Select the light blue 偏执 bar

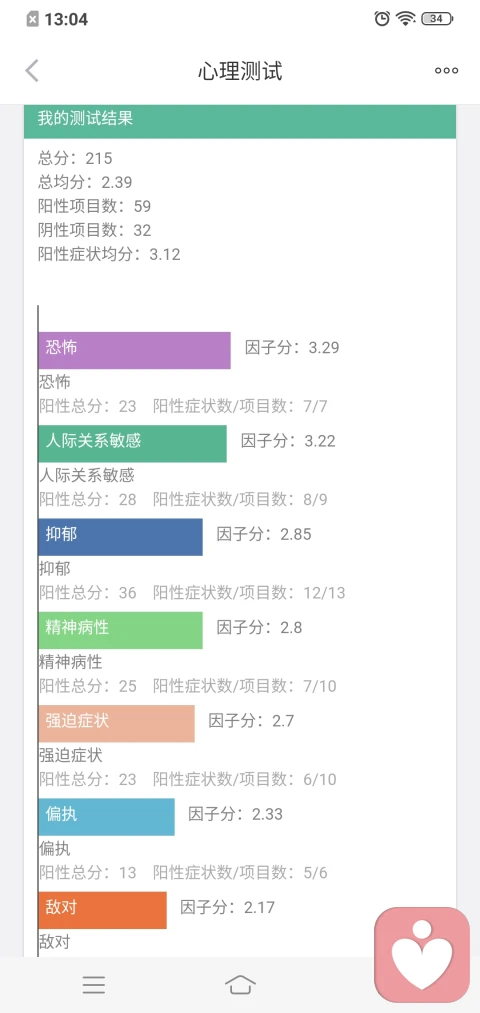(107, 817)
